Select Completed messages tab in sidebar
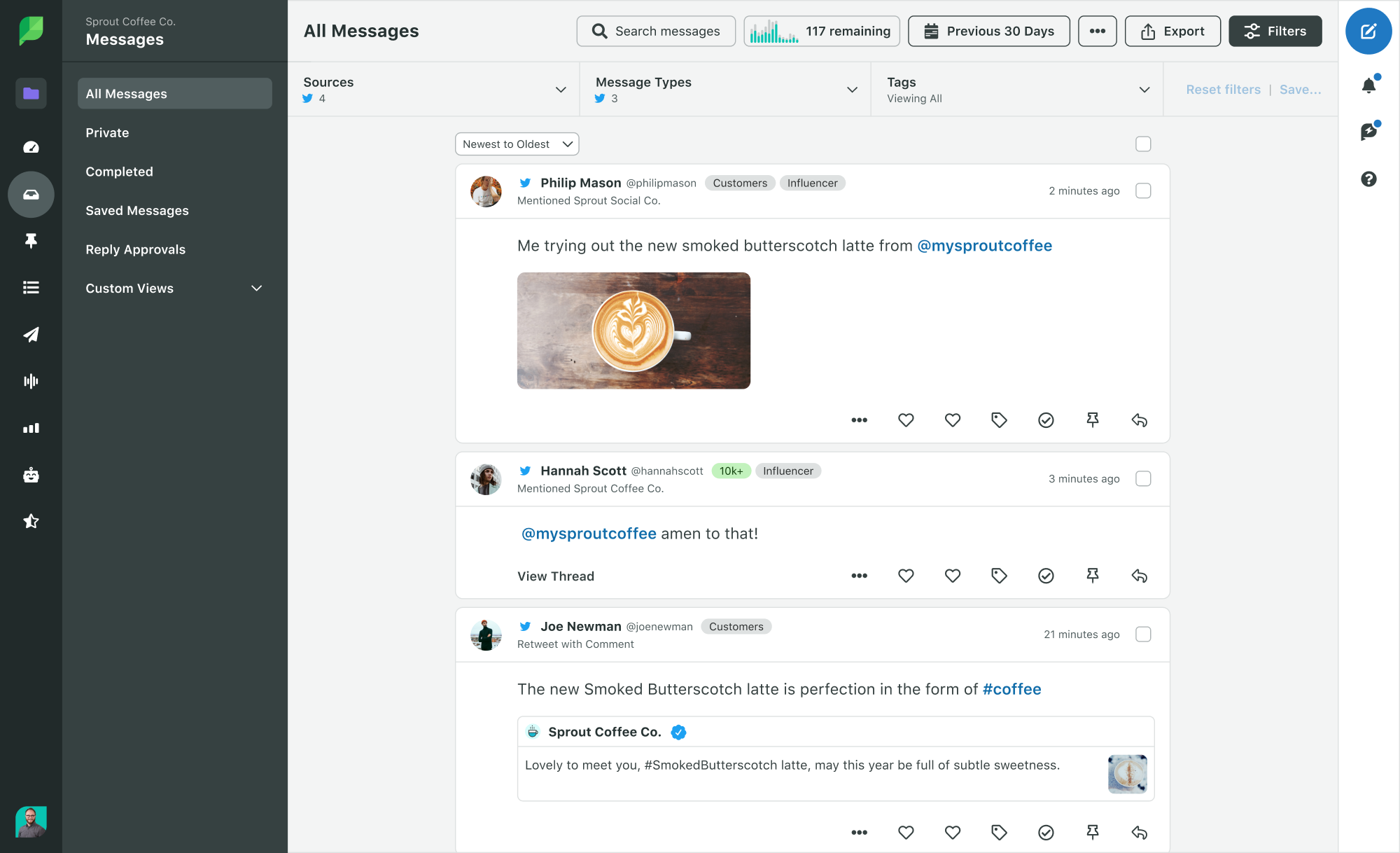1400x853 pixels. (119, 171)
